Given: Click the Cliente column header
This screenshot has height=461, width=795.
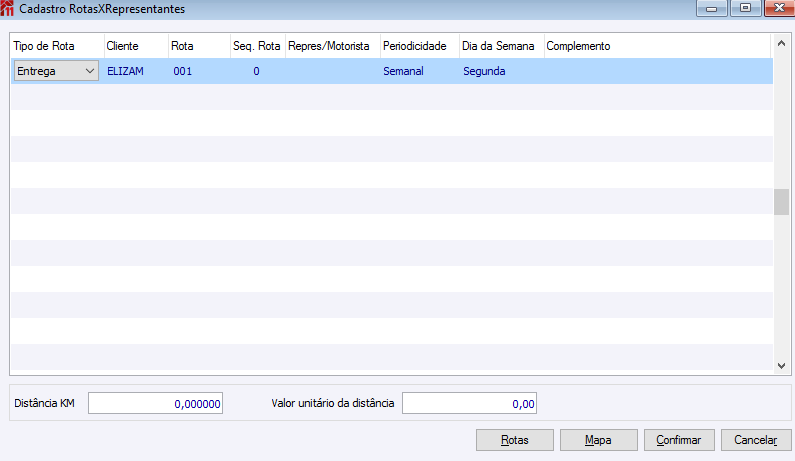Looking at the screenshot, I should point(136,46).
